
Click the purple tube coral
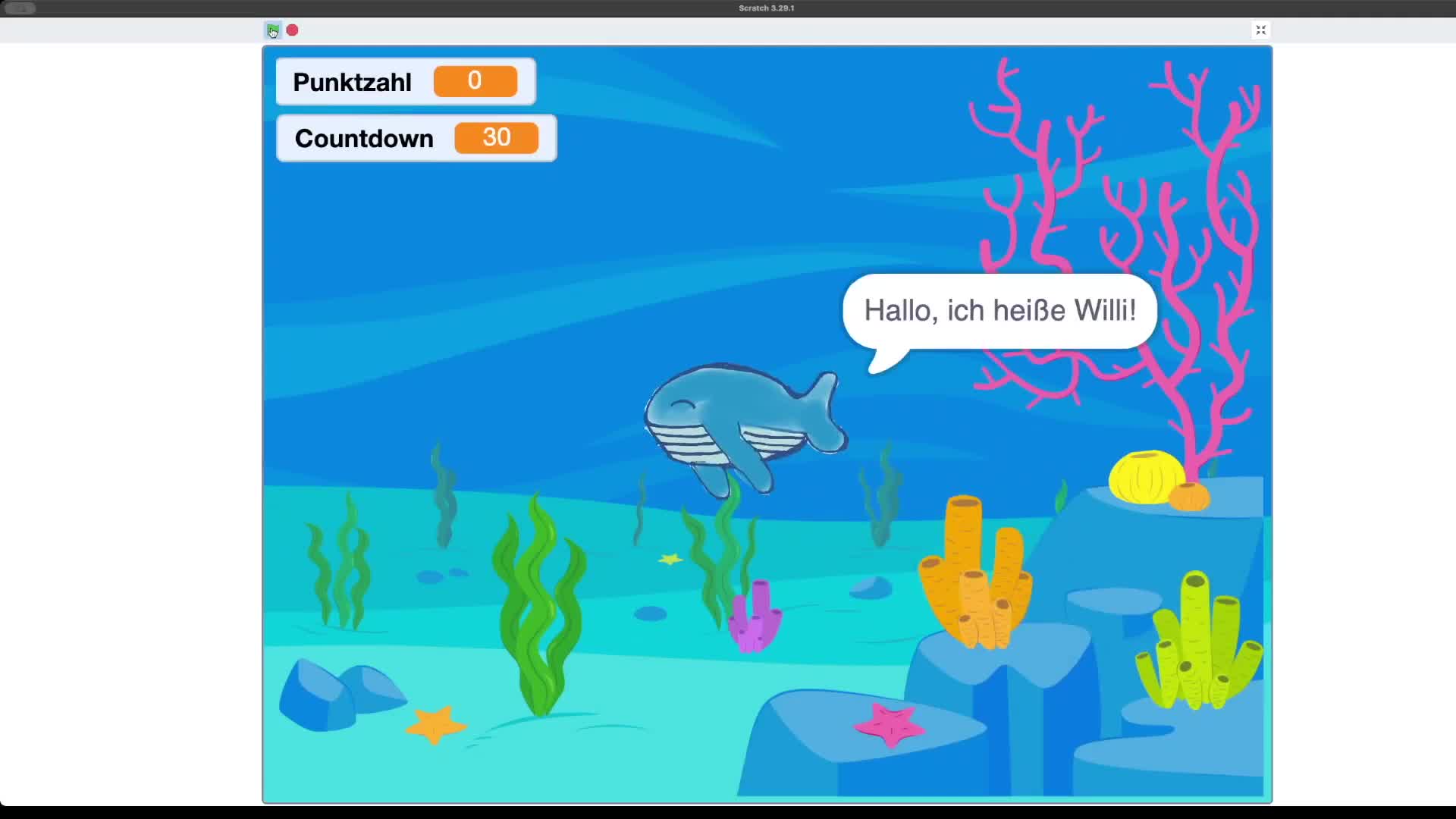click(754, 618)
